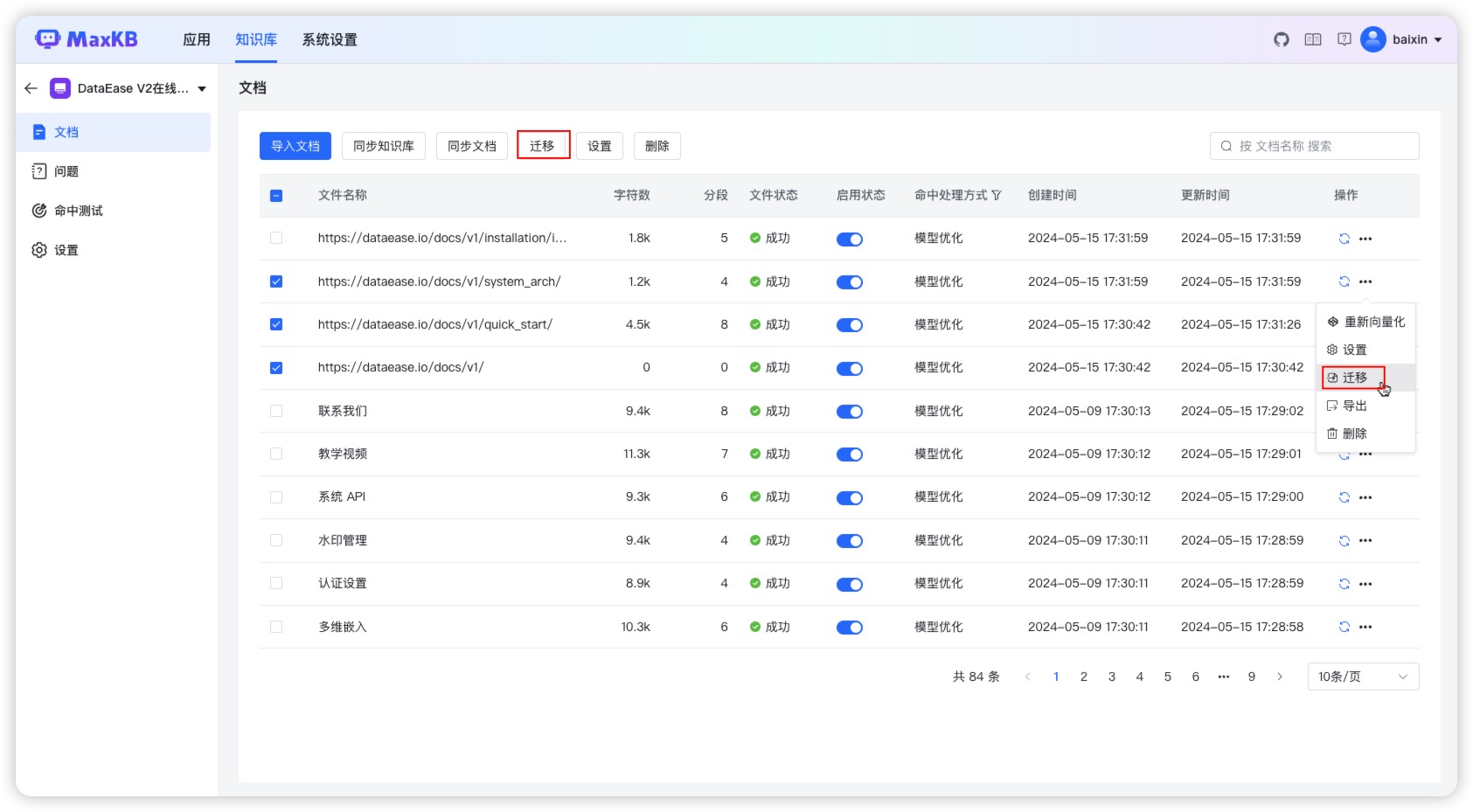Refresh the 认证设置 row

click(x=1344, y=584)
